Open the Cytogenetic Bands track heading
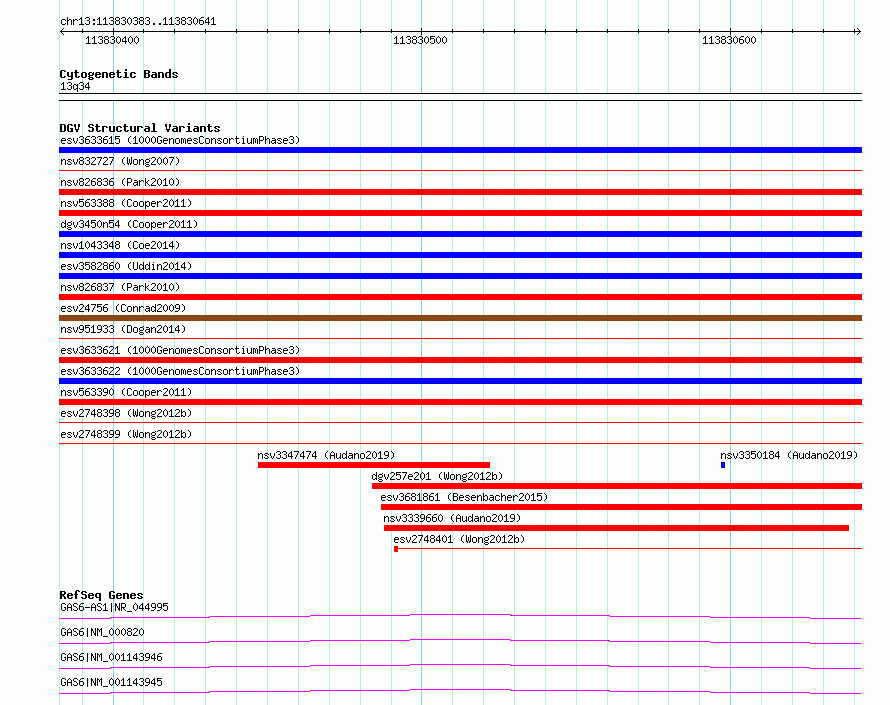 (x=119, y=74)
